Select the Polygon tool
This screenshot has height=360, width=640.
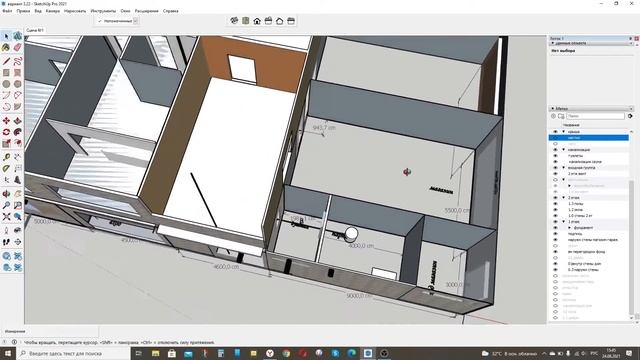18,84
